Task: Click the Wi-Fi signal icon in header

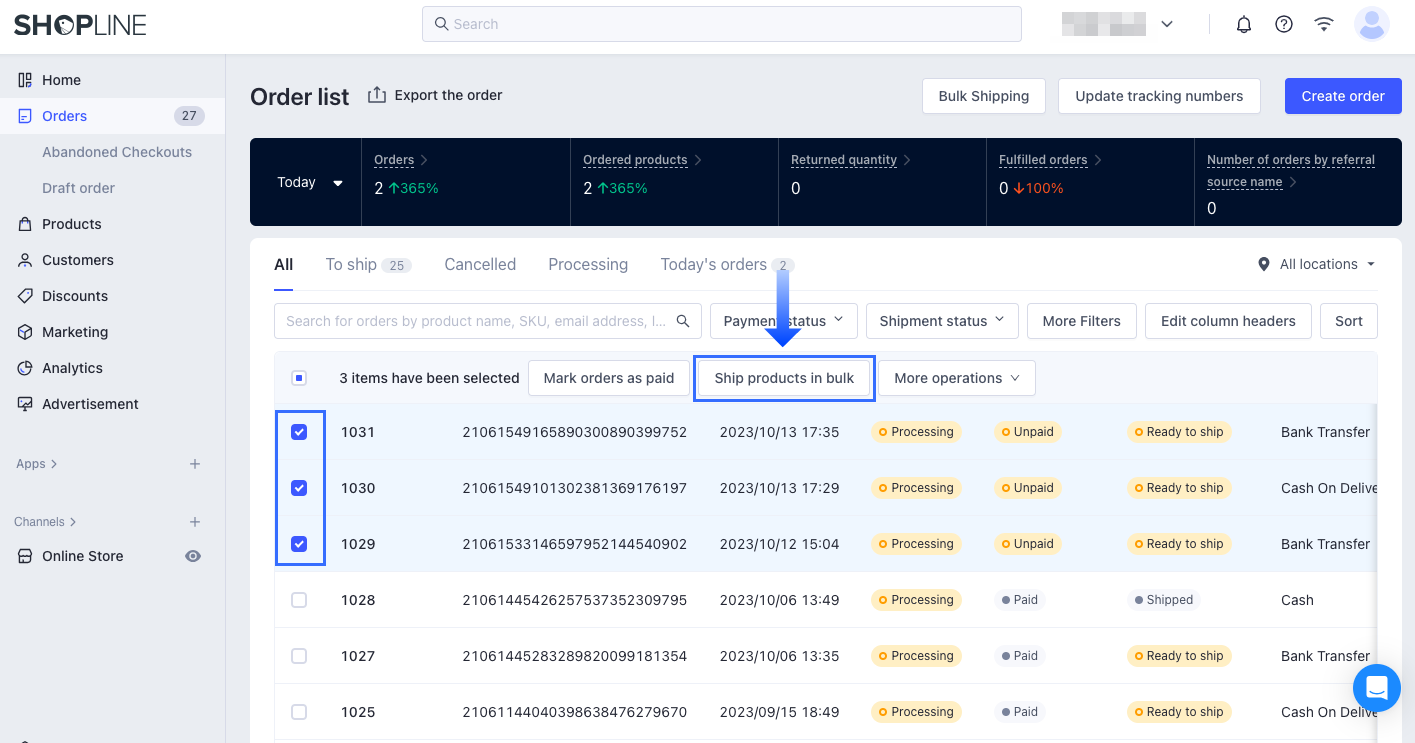Action: point(1324,24)
